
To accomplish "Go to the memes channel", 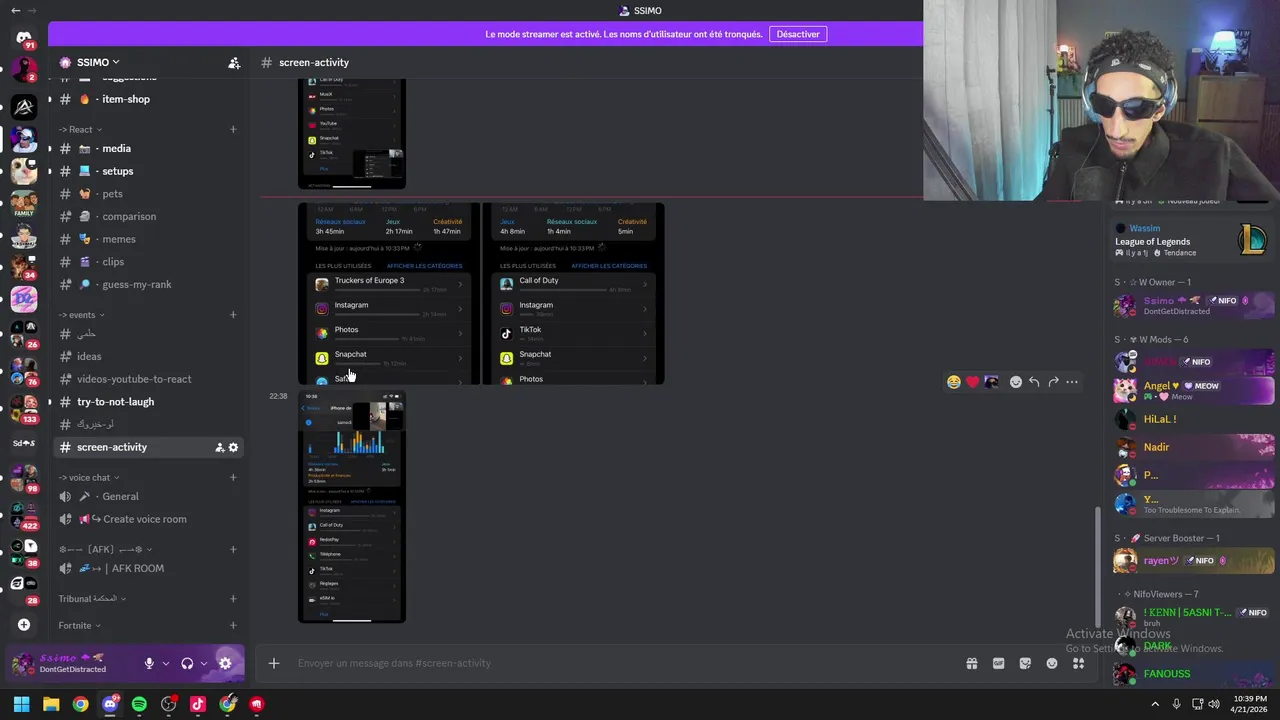I will click(x=148, y=239).
